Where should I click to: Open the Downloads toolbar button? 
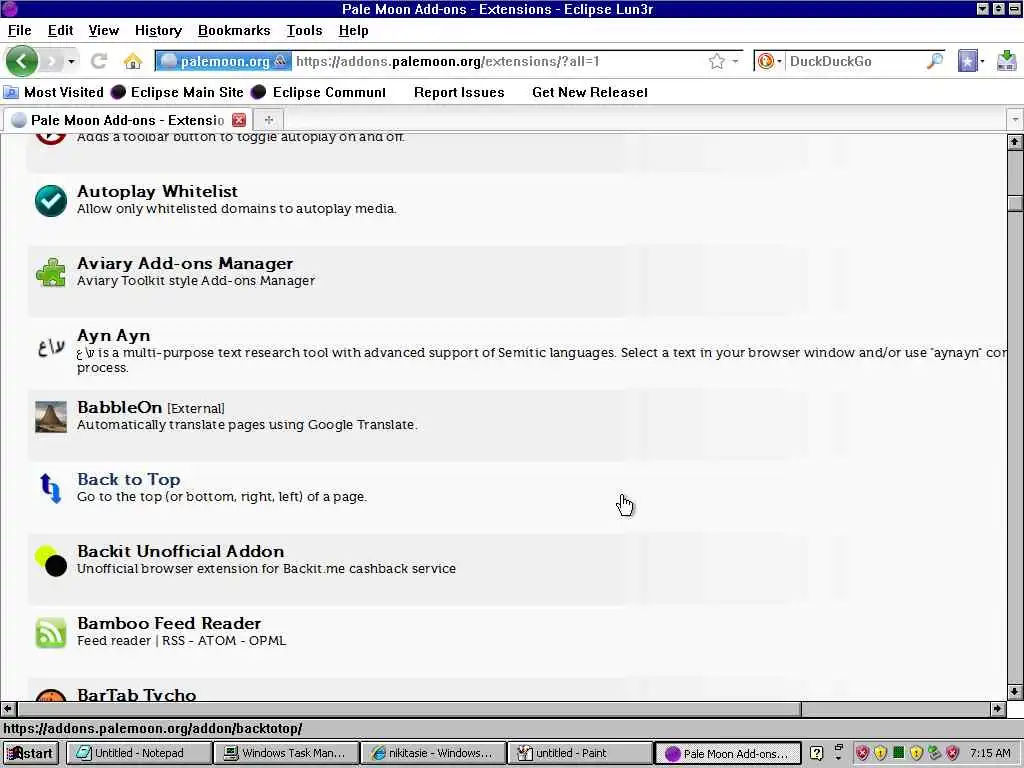tap(1006, 61)
